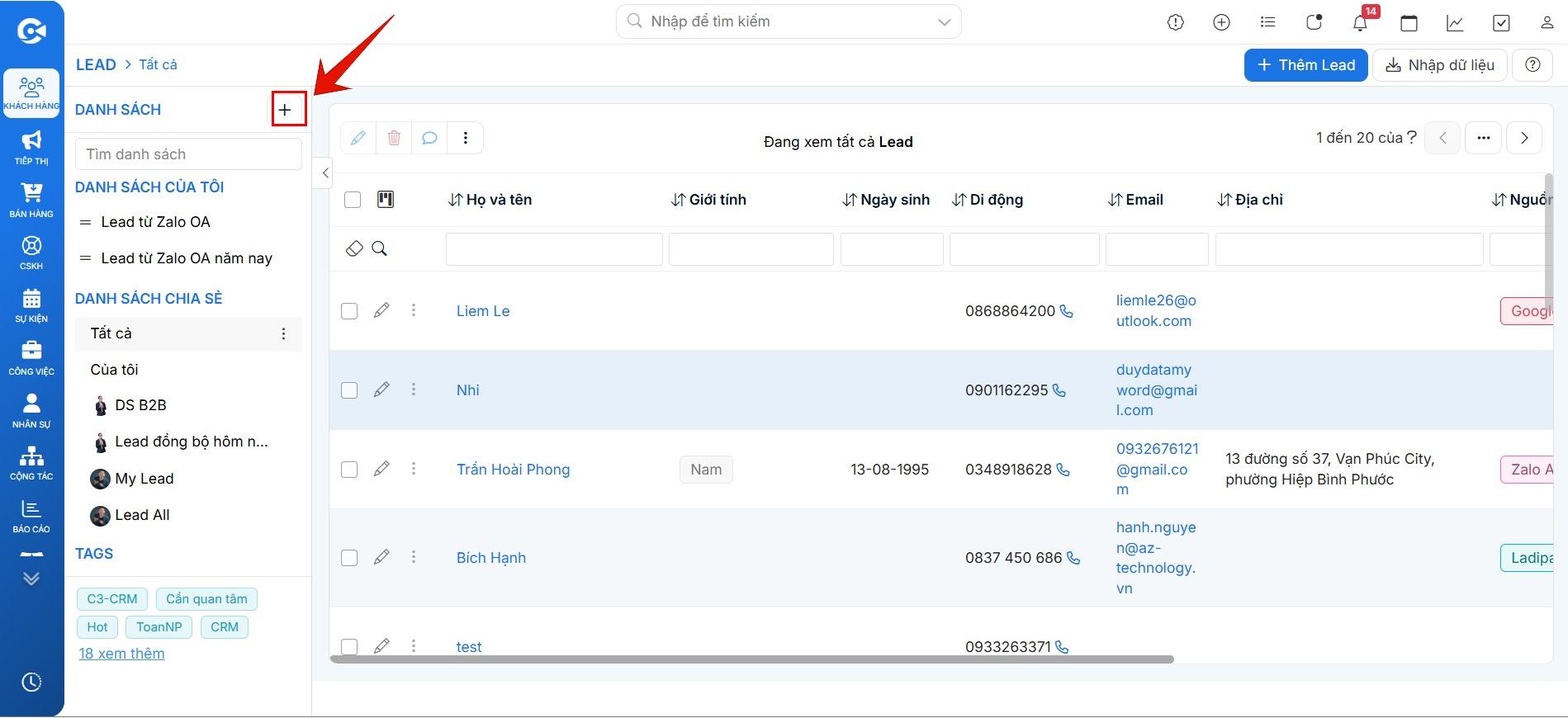
Task: Select the Trần Hoài Phong row checkbox
Action: click(349, 470)
